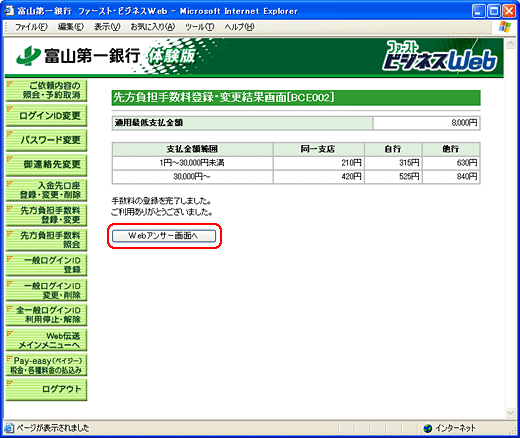520x438 pixels.
Task: Click the 840円 fee cell
Action: pos(451,177)
